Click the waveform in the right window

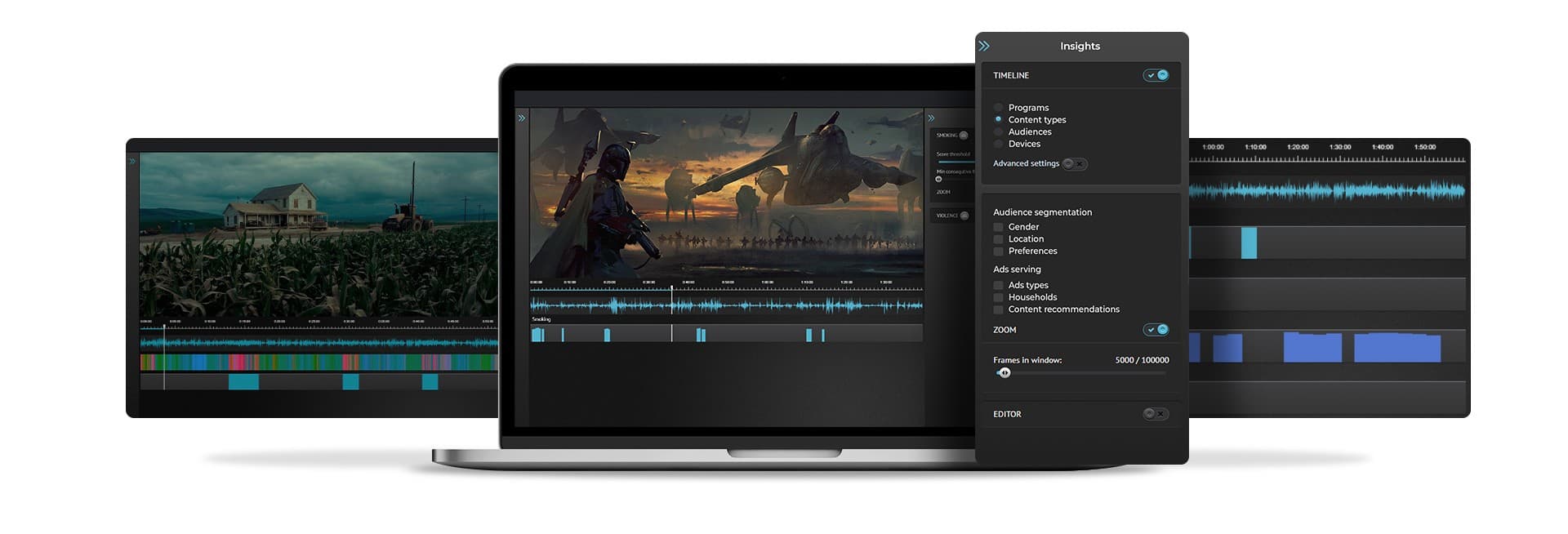point(1327,191)
